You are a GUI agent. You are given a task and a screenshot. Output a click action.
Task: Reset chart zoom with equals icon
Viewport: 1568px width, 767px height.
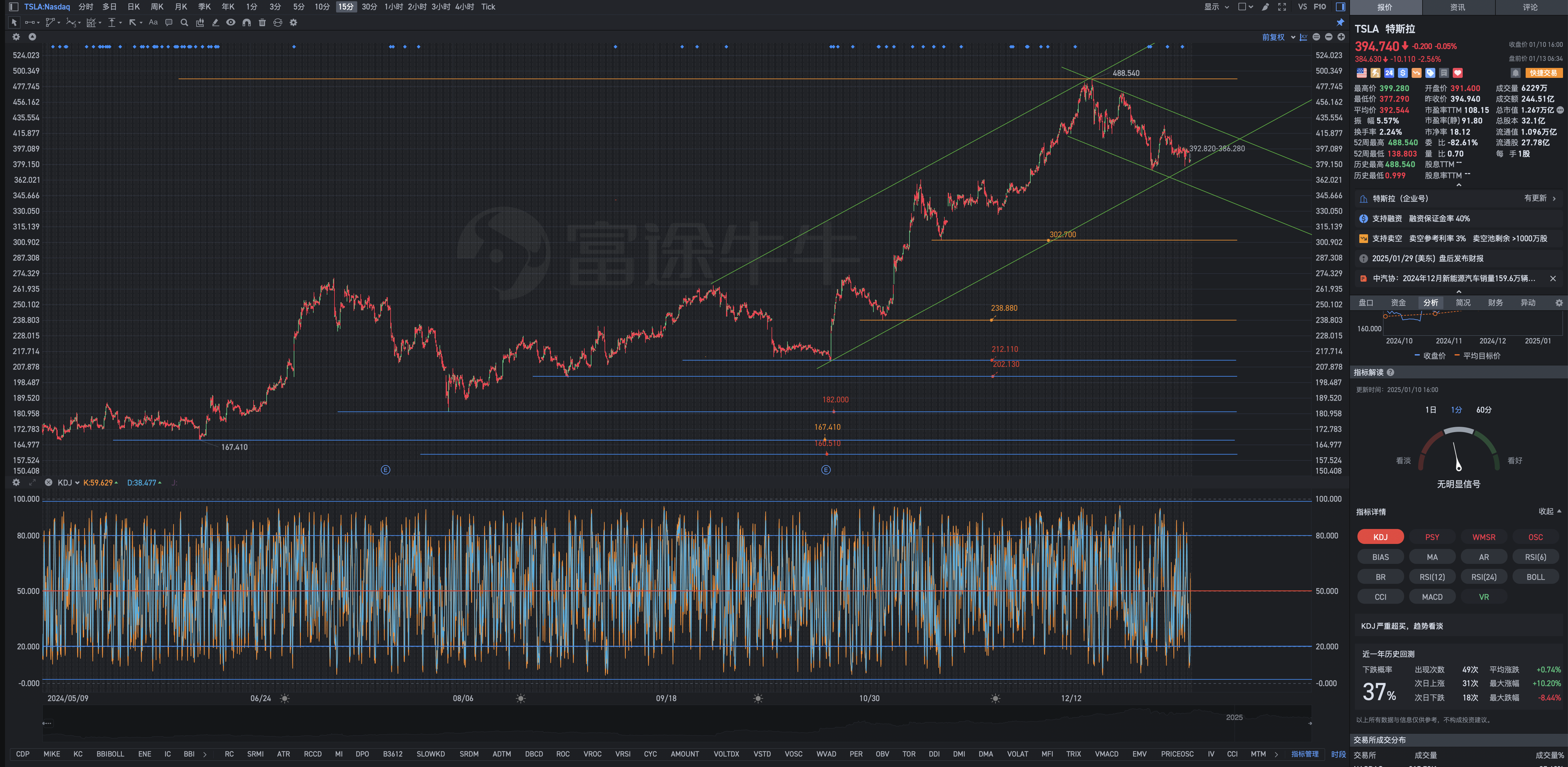coord(1316,37)
